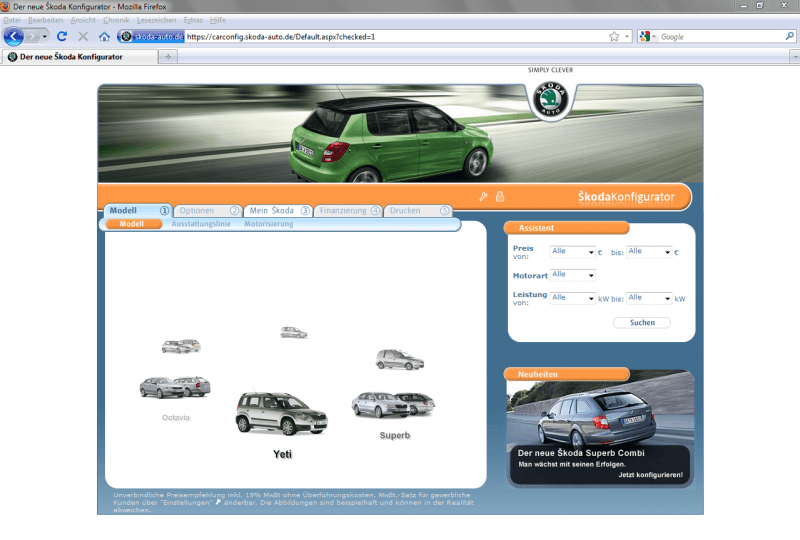Switch to the Optionen step tab

tap(208, 210)
